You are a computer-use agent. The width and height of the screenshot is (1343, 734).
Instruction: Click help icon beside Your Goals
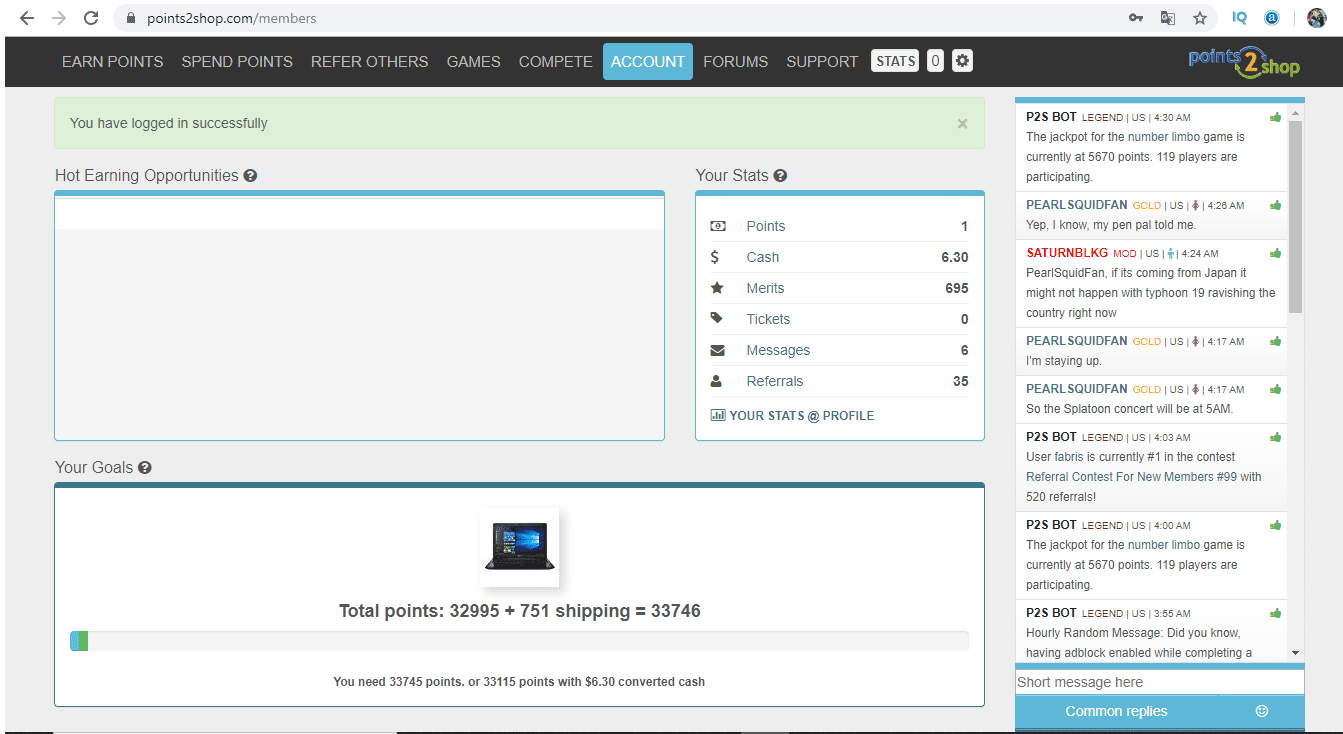click(x=145, y=468)
